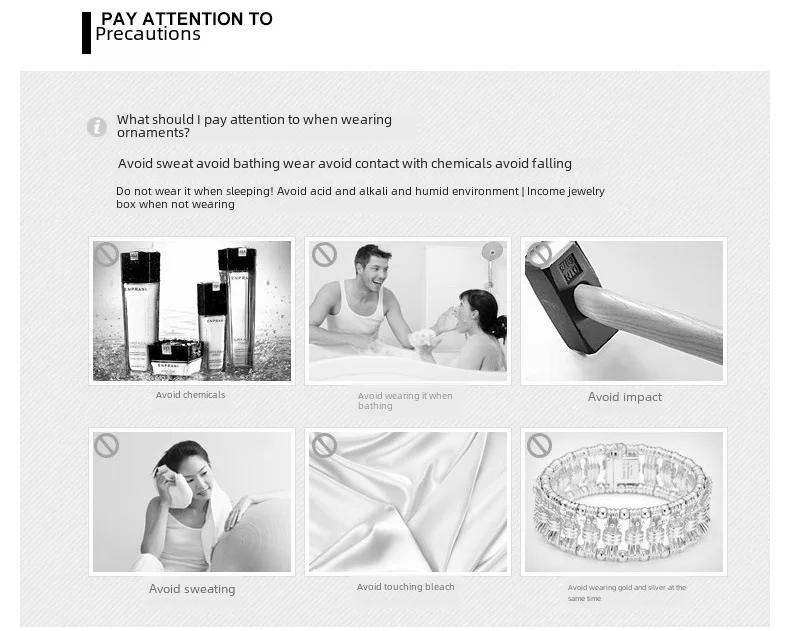The width and height of the screenshot is (790, 631).
Task: Click prohibition icon on sweating woman image
Action: coord(106,446)
